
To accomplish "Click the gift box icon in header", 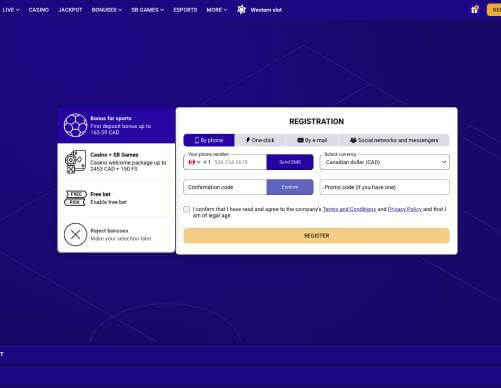I will (x=475, y=10).
